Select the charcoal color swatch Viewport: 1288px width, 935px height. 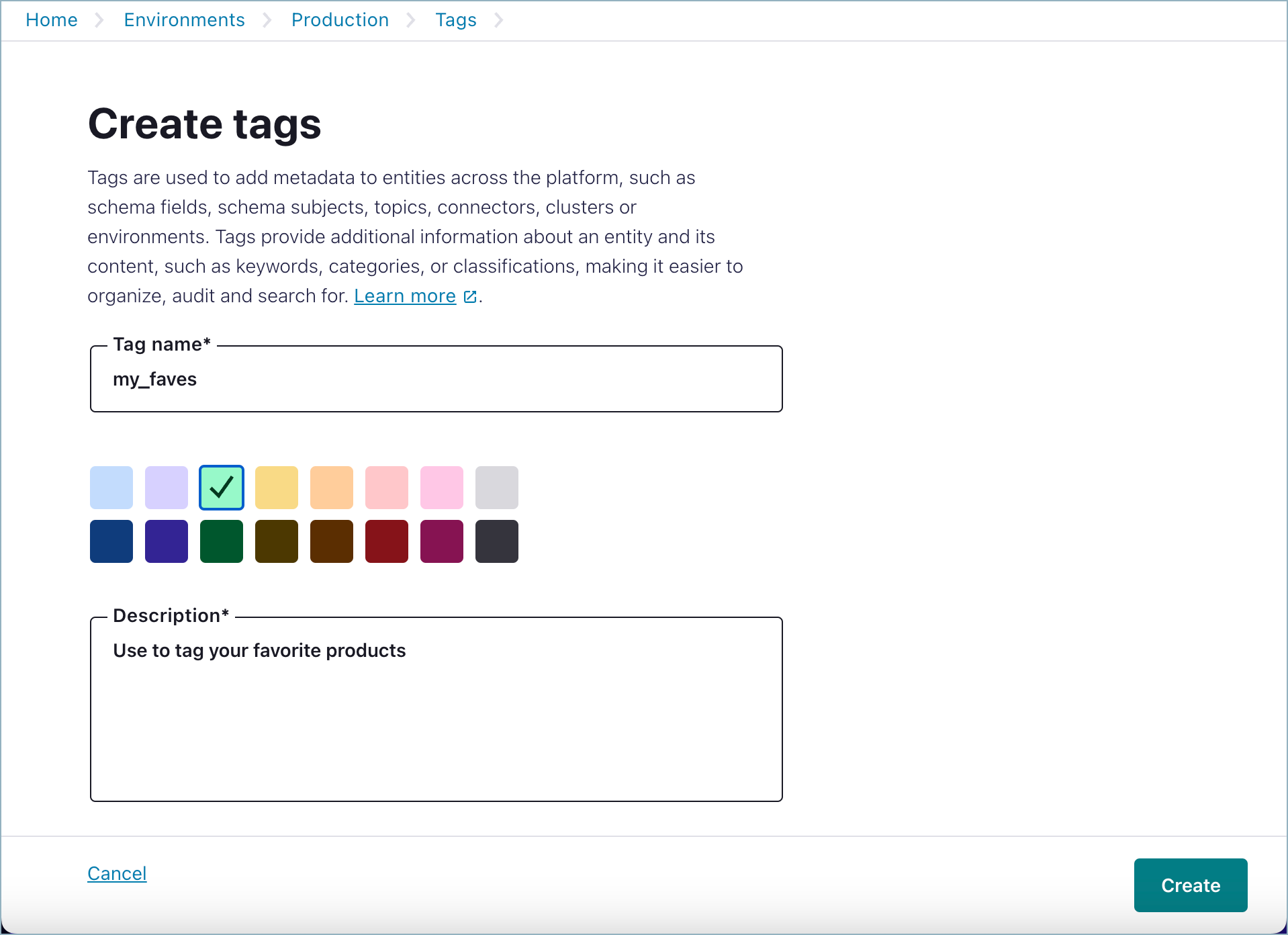click(x=496, y=541)
